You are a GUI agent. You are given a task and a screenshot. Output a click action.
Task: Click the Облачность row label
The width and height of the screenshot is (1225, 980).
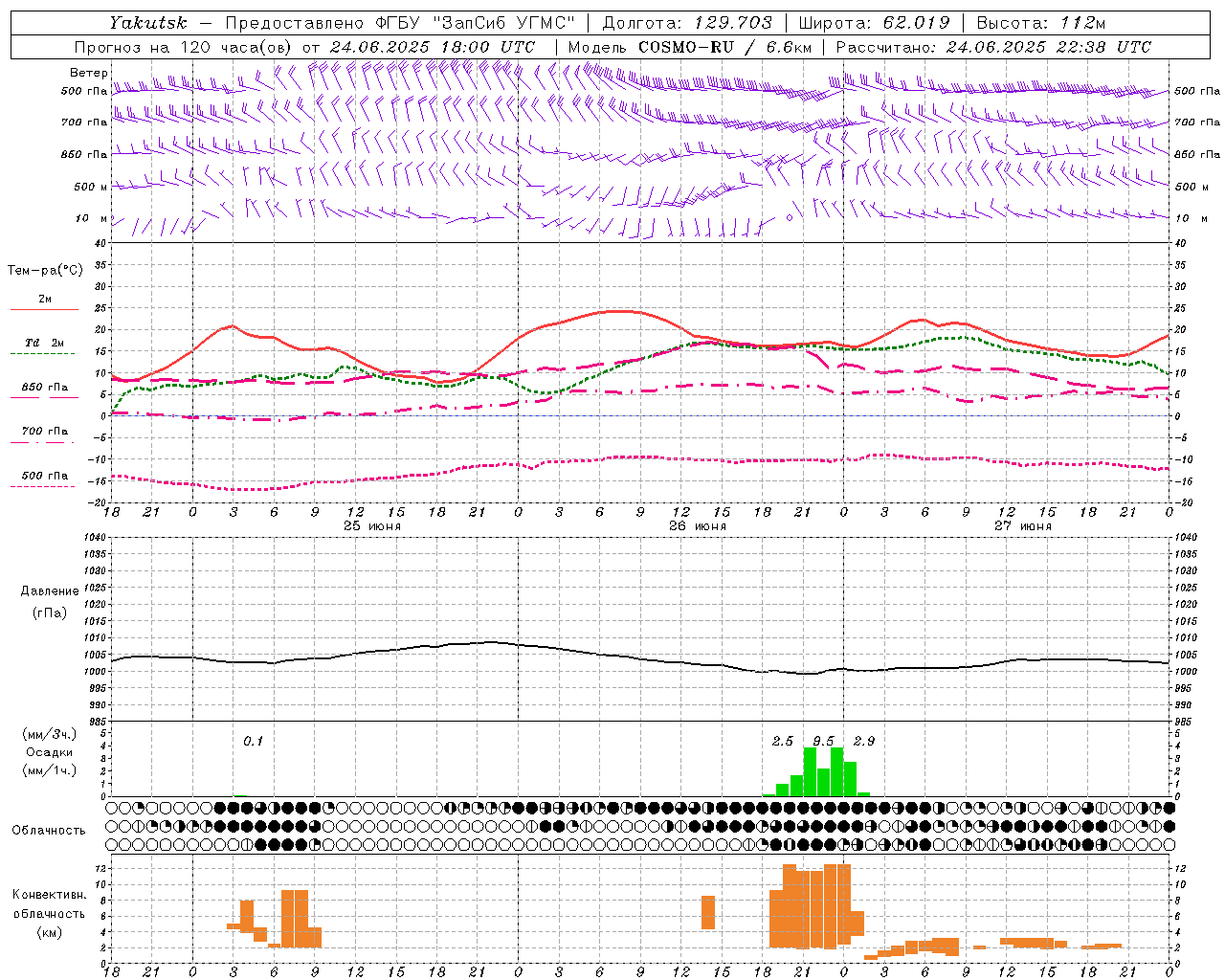click(49, 831)
